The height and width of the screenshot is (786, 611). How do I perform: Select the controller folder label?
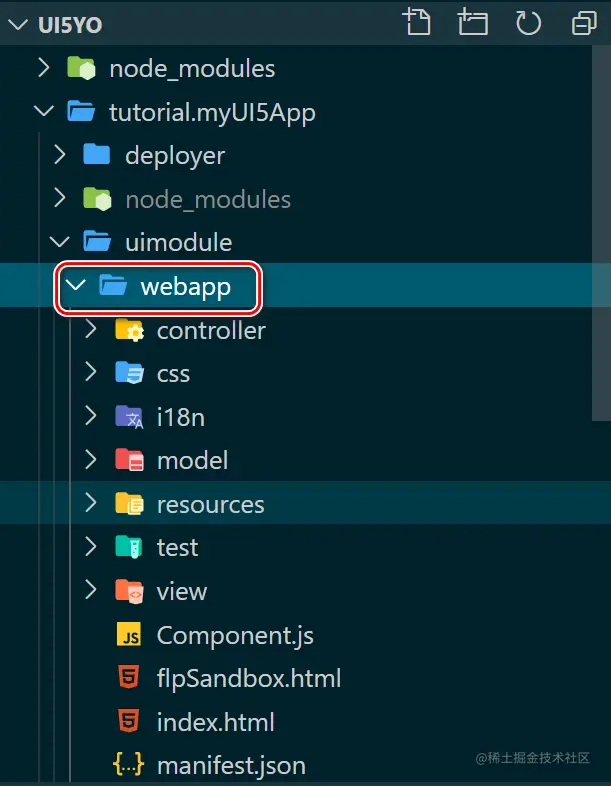pyautogui.click(x=212, y=330)
